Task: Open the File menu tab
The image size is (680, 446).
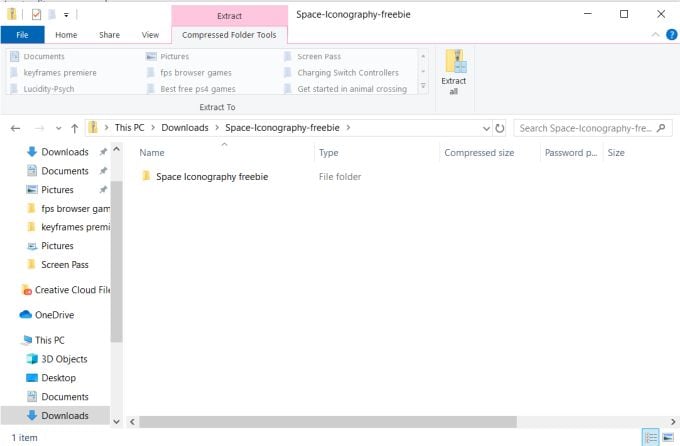Action: click(x=23, y=35)
